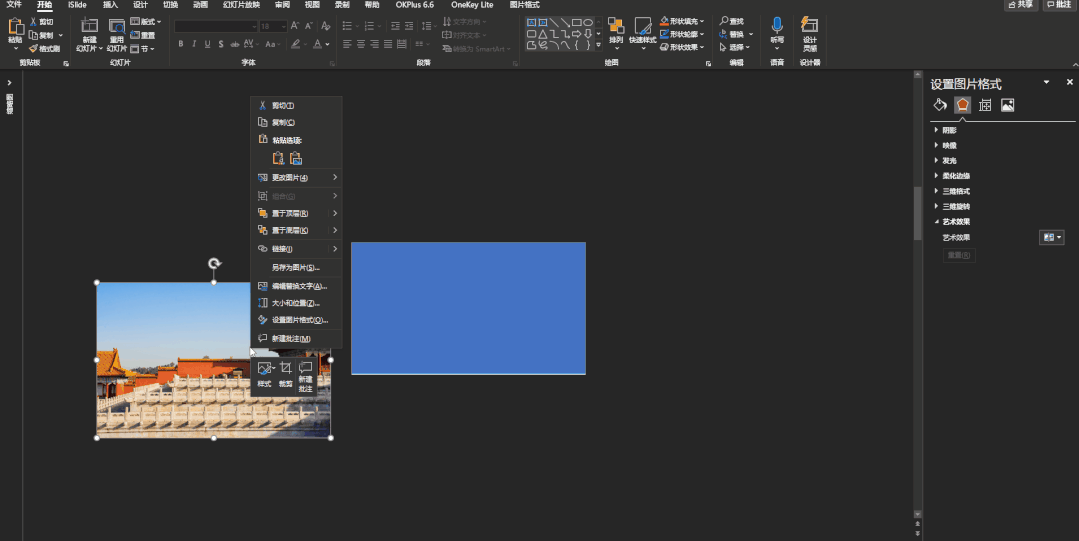Click the Crop (裁剪) button on mini toolbar

tap(286, 374)
